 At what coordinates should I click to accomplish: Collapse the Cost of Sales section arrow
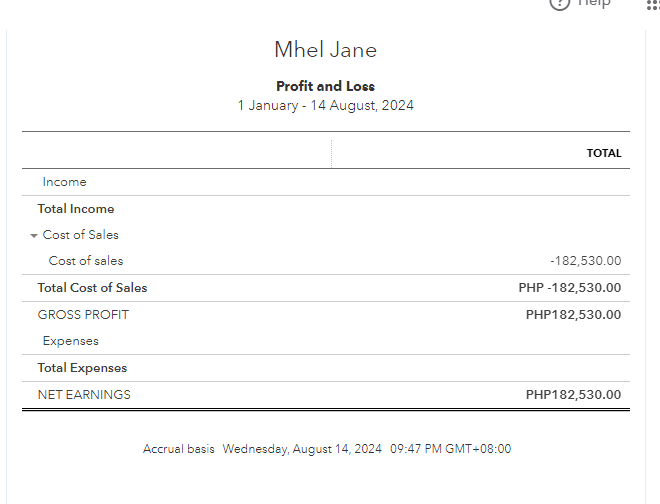tap(34, 236)
